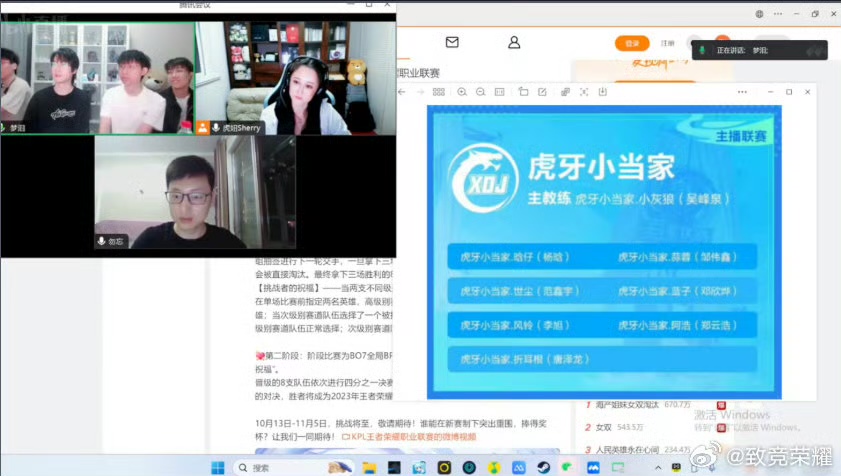This screenshot has height=476, width=841.
Task: Open trending topic 人民英雄永在心间
Action: (628, 450)
